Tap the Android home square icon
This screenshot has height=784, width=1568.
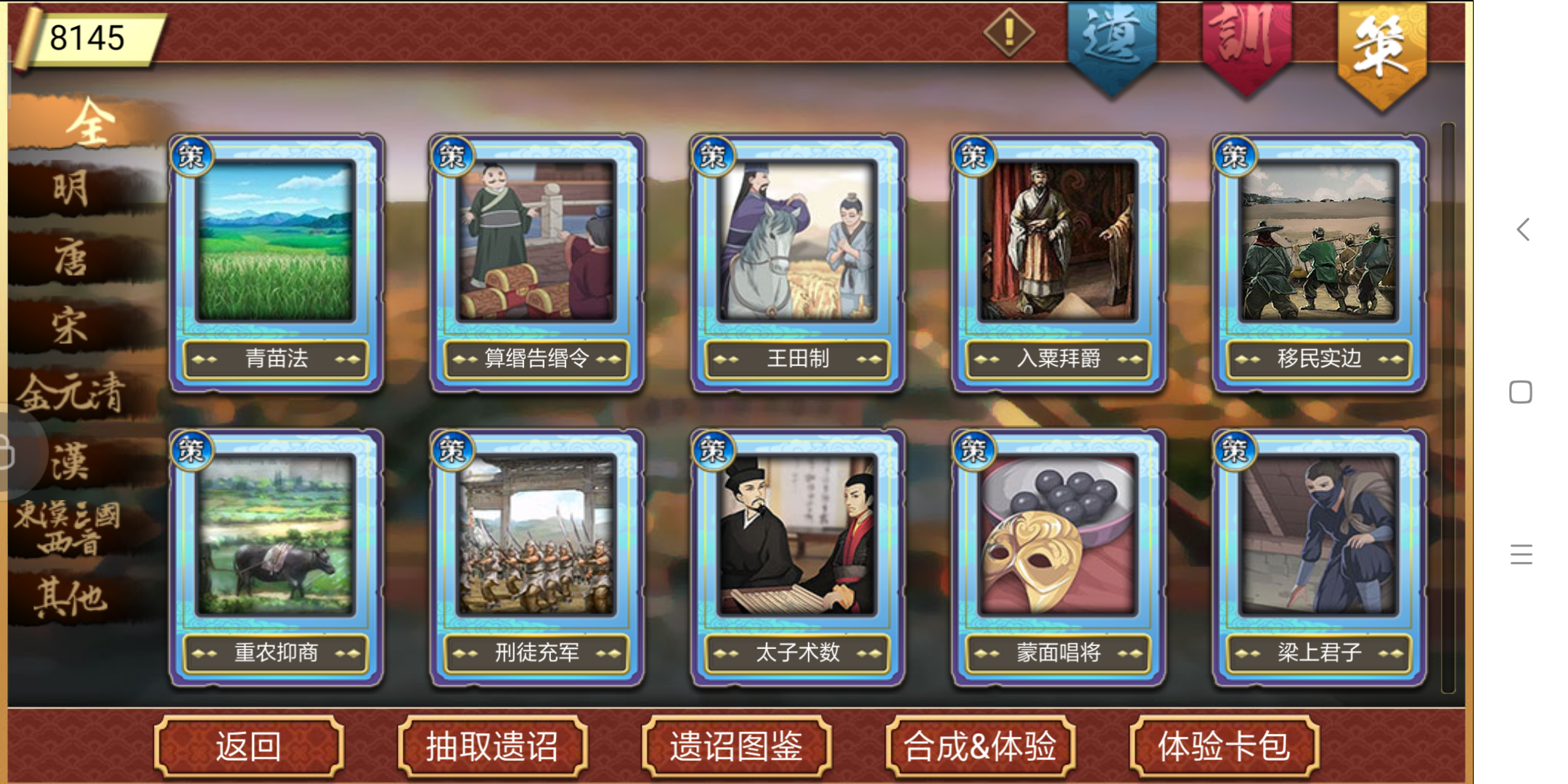(1521, 392)
